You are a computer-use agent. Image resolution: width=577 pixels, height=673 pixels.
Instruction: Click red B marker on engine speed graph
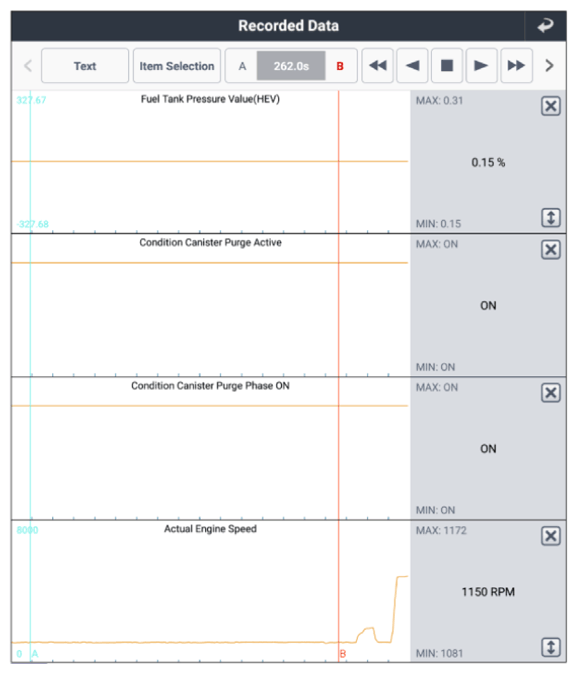(343, 654)
